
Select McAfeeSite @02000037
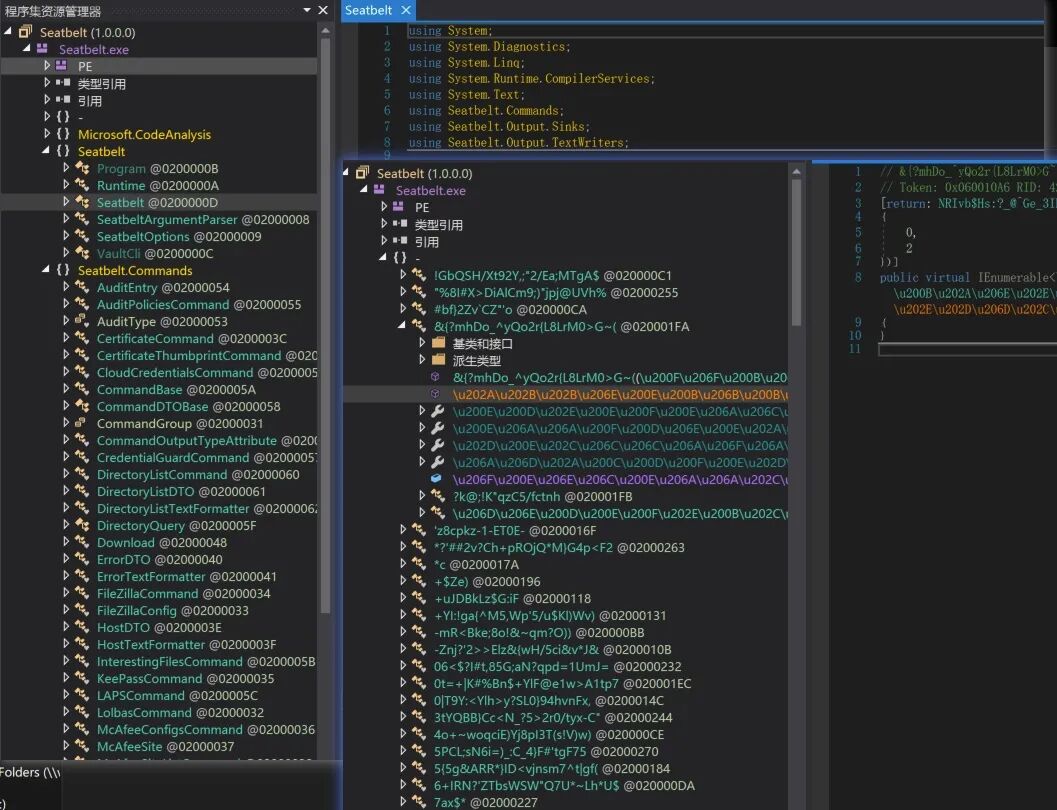click(x=165, y=747)
